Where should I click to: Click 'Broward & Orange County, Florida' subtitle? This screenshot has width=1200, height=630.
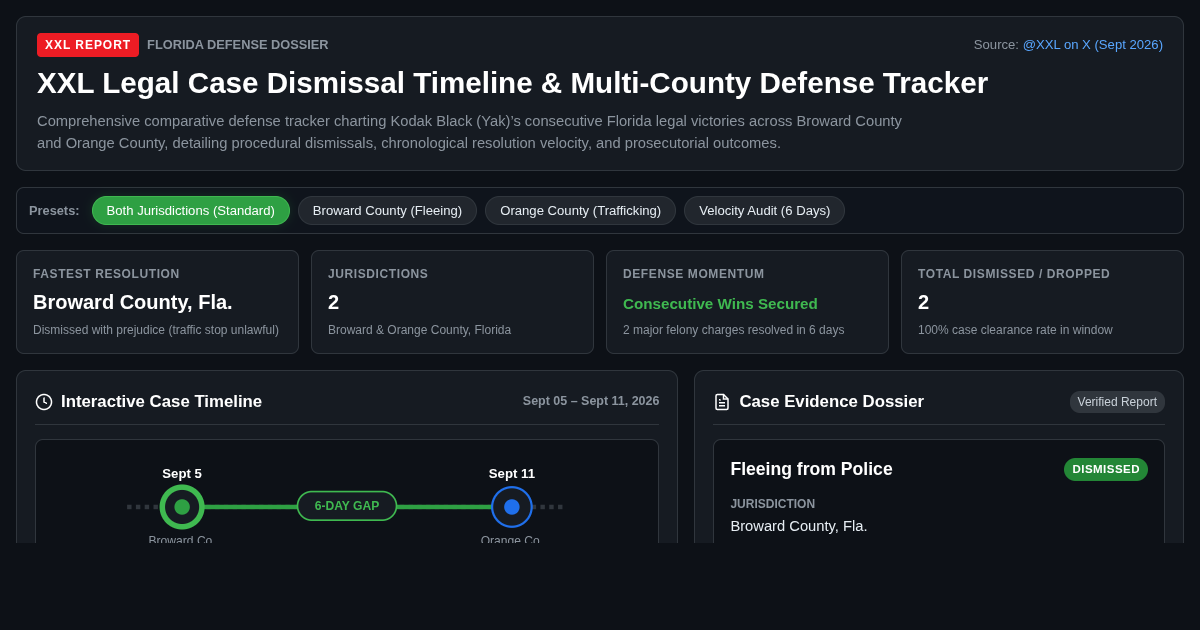click(x=419, y=330)
